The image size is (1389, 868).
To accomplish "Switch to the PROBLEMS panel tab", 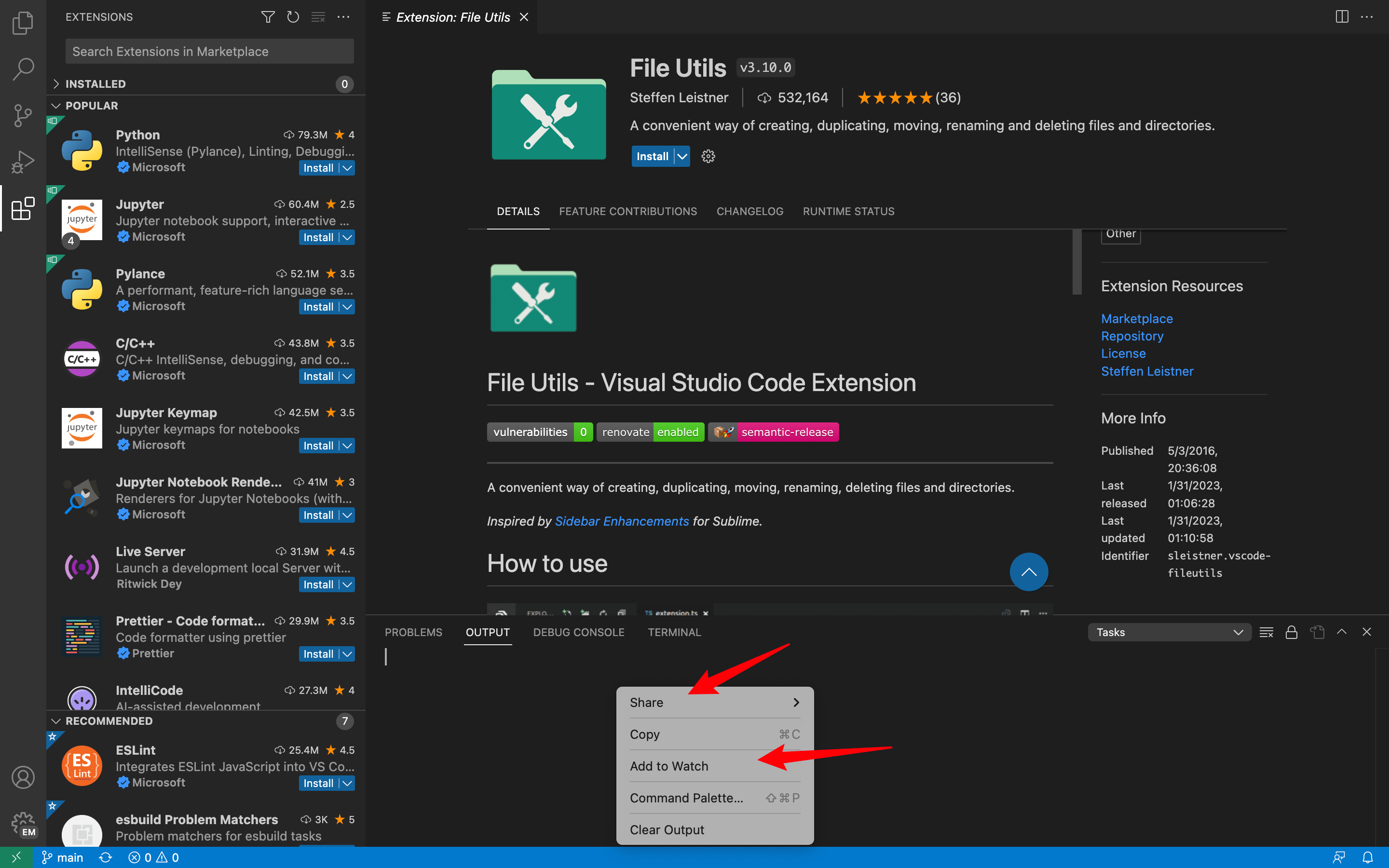I will point(413,632).
